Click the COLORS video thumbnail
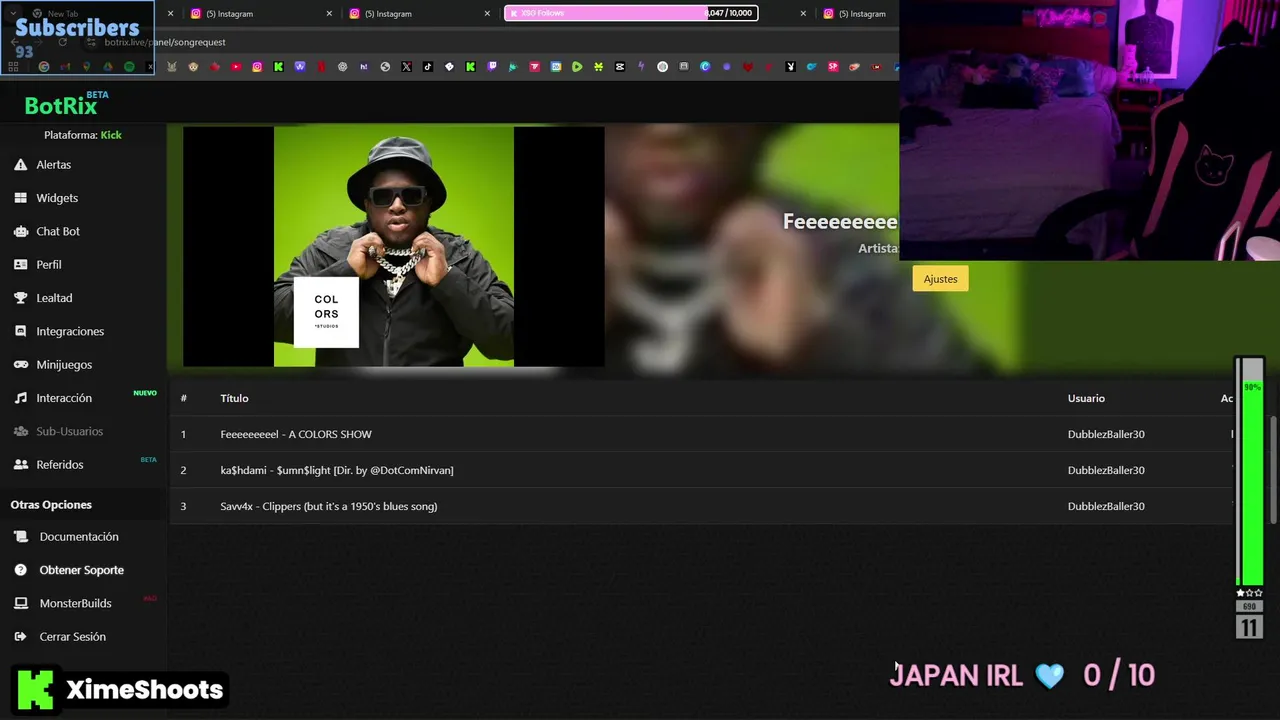 [393, 246]
